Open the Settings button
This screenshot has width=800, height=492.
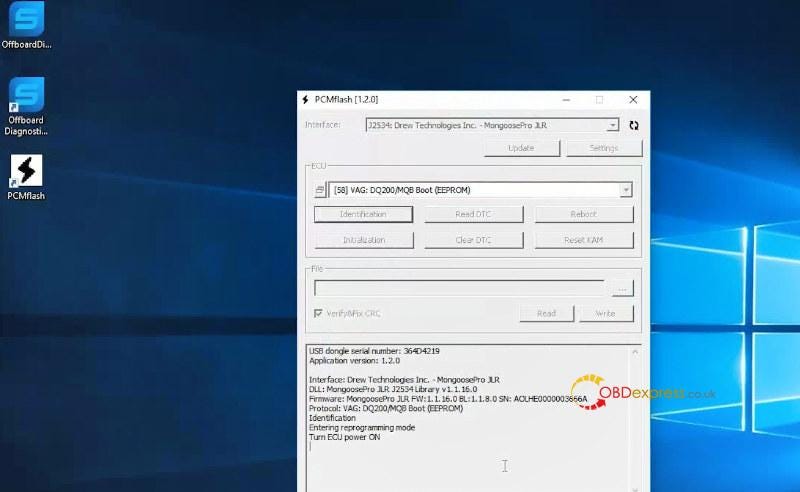tap(604, 148)
